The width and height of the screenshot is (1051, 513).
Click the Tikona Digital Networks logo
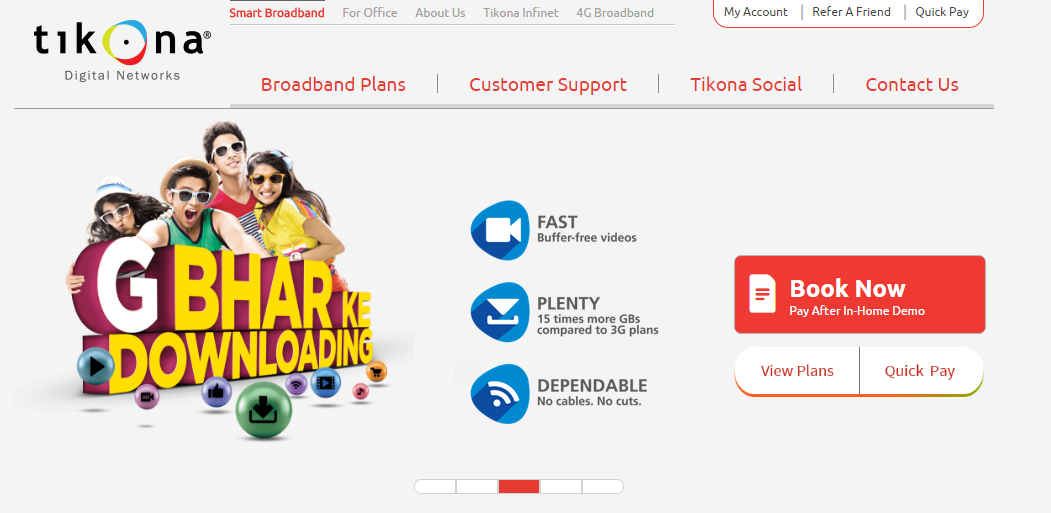tap(123, 51)
